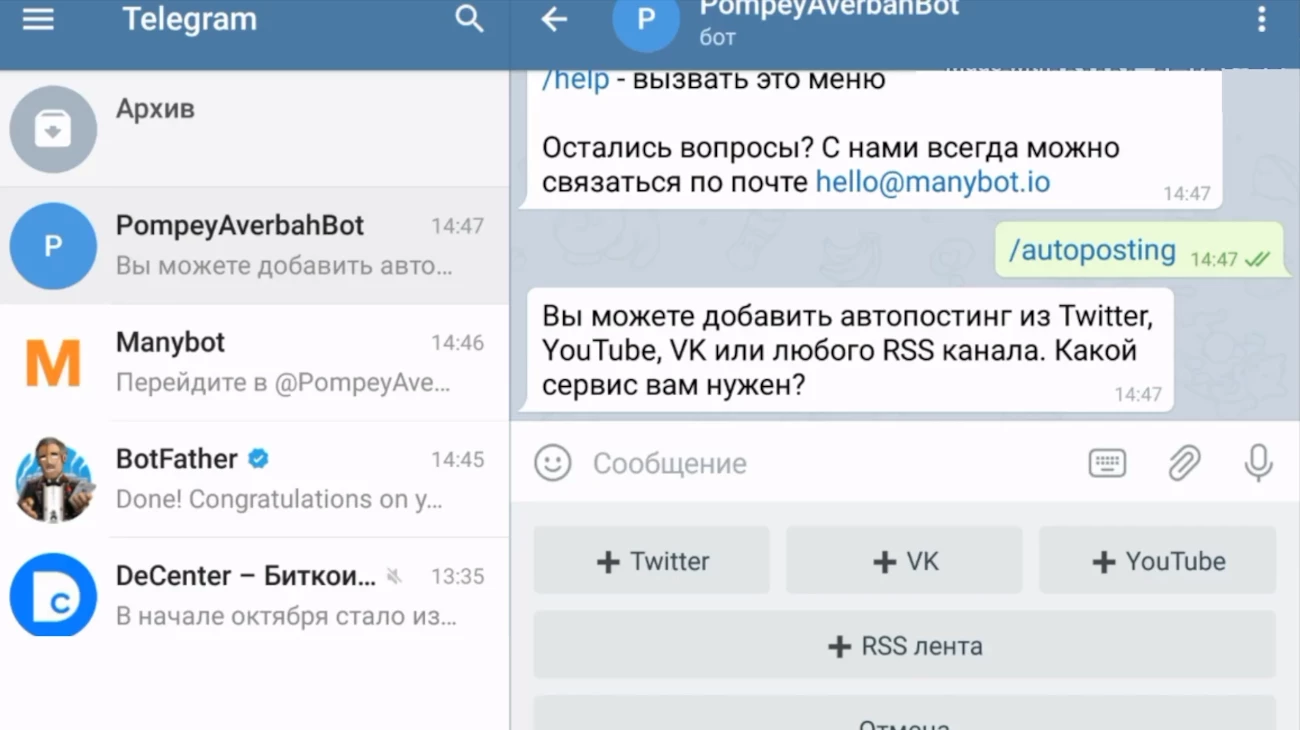This screenshot has height=730, width=1300.
Task: Open the hello@manybot.io email link
Action: (x=933, y=182)
